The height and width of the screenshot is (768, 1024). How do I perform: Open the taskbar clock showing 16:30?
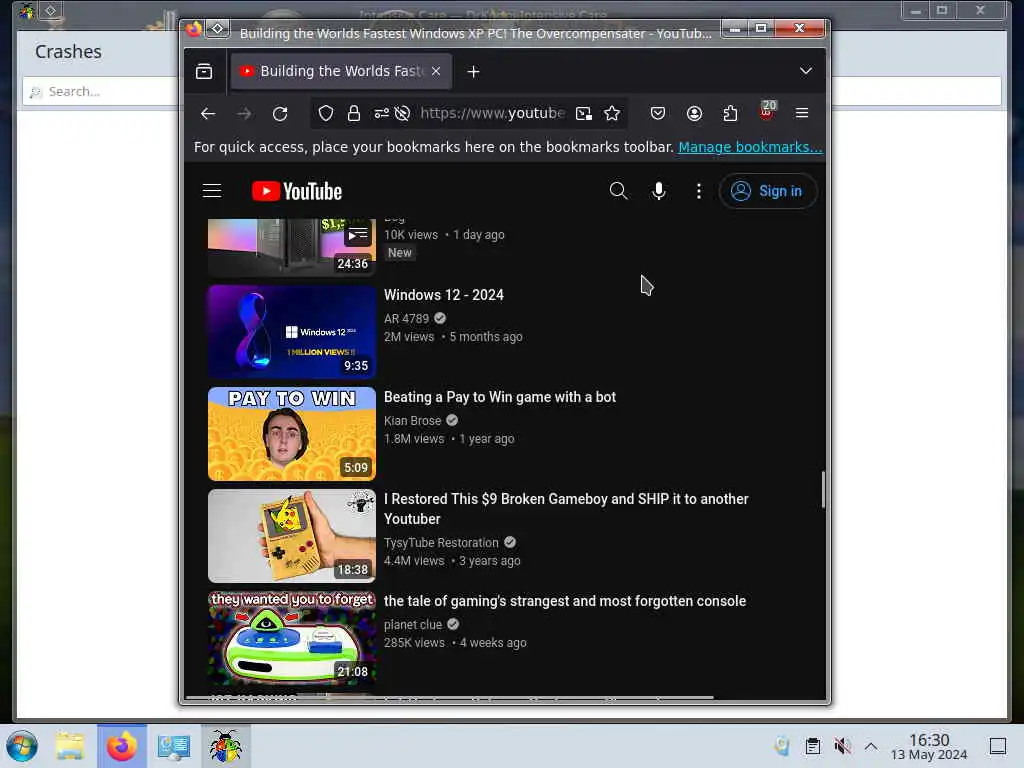(929, 746)
